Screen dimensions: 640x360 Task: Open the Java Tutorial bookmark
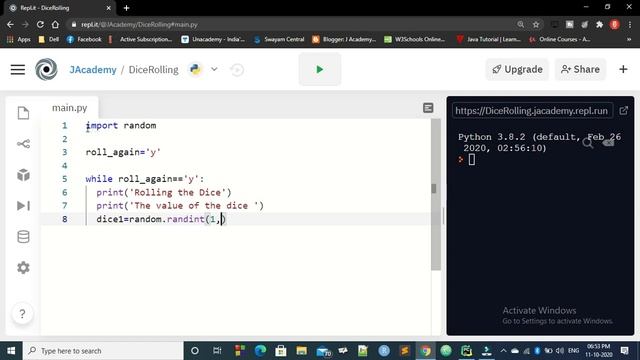tap(489, 39)
